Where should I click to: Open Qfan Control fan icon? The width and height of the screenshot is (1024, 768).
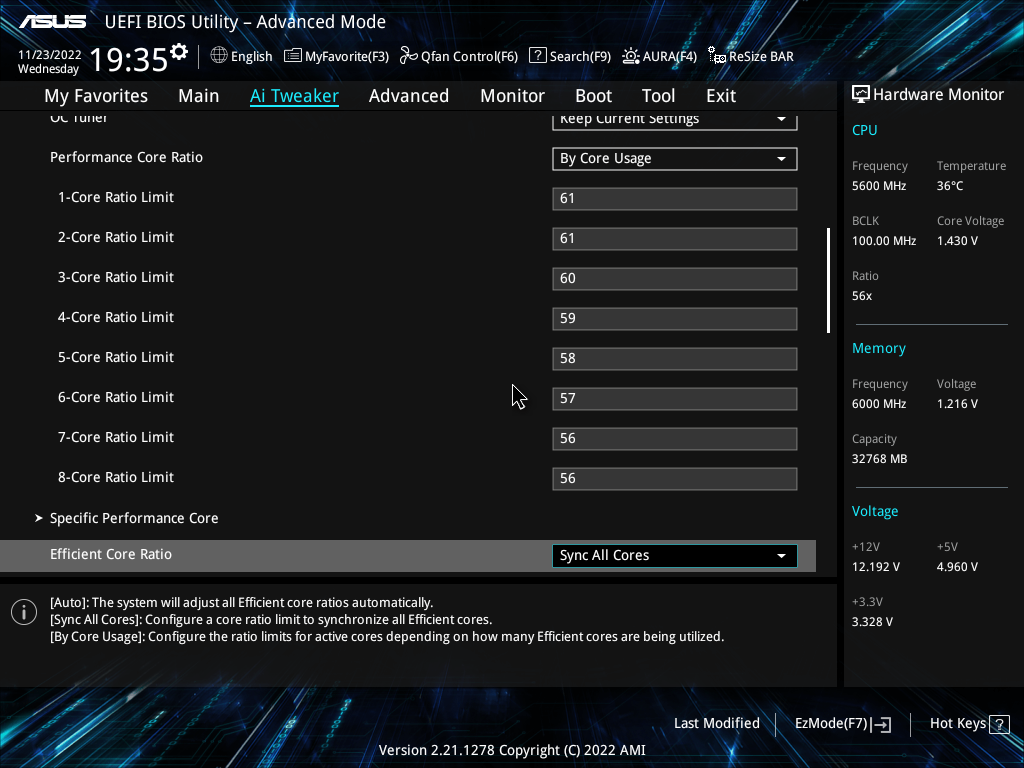pyautogui.click(x=409, y=56)
